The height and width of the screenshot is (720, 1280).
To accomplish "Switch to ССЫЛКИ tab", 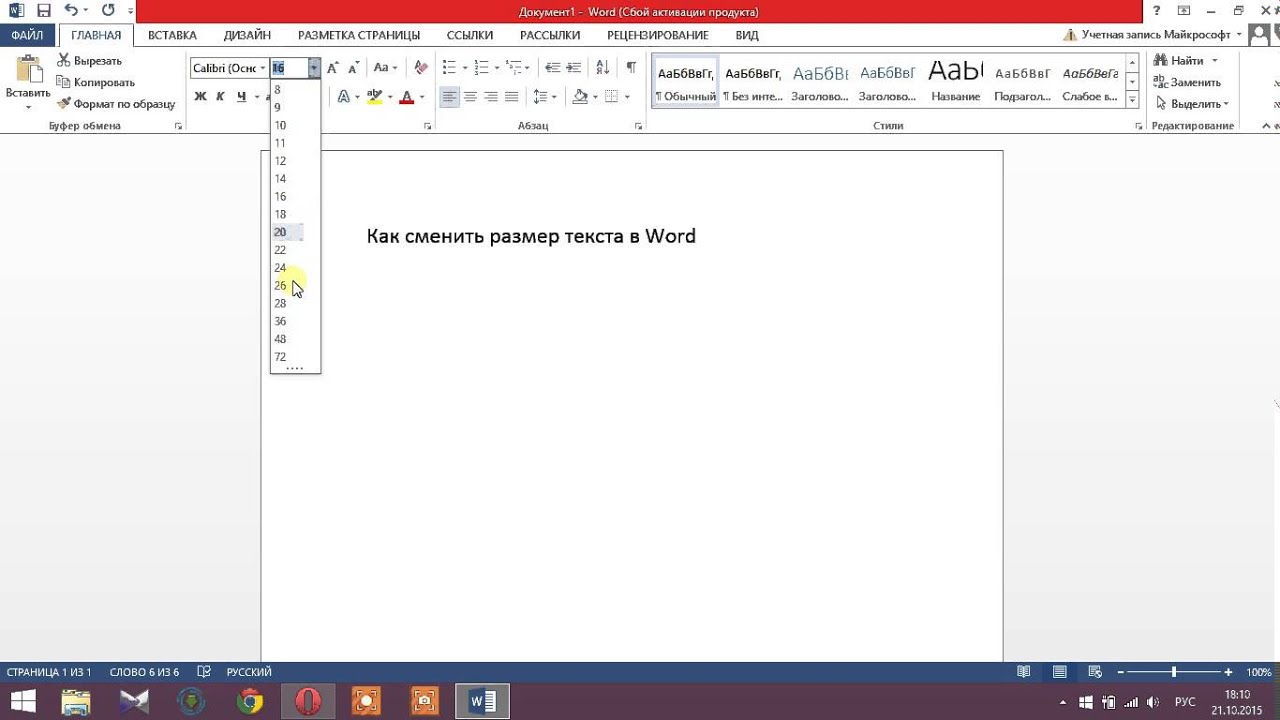I will point(470,35).
